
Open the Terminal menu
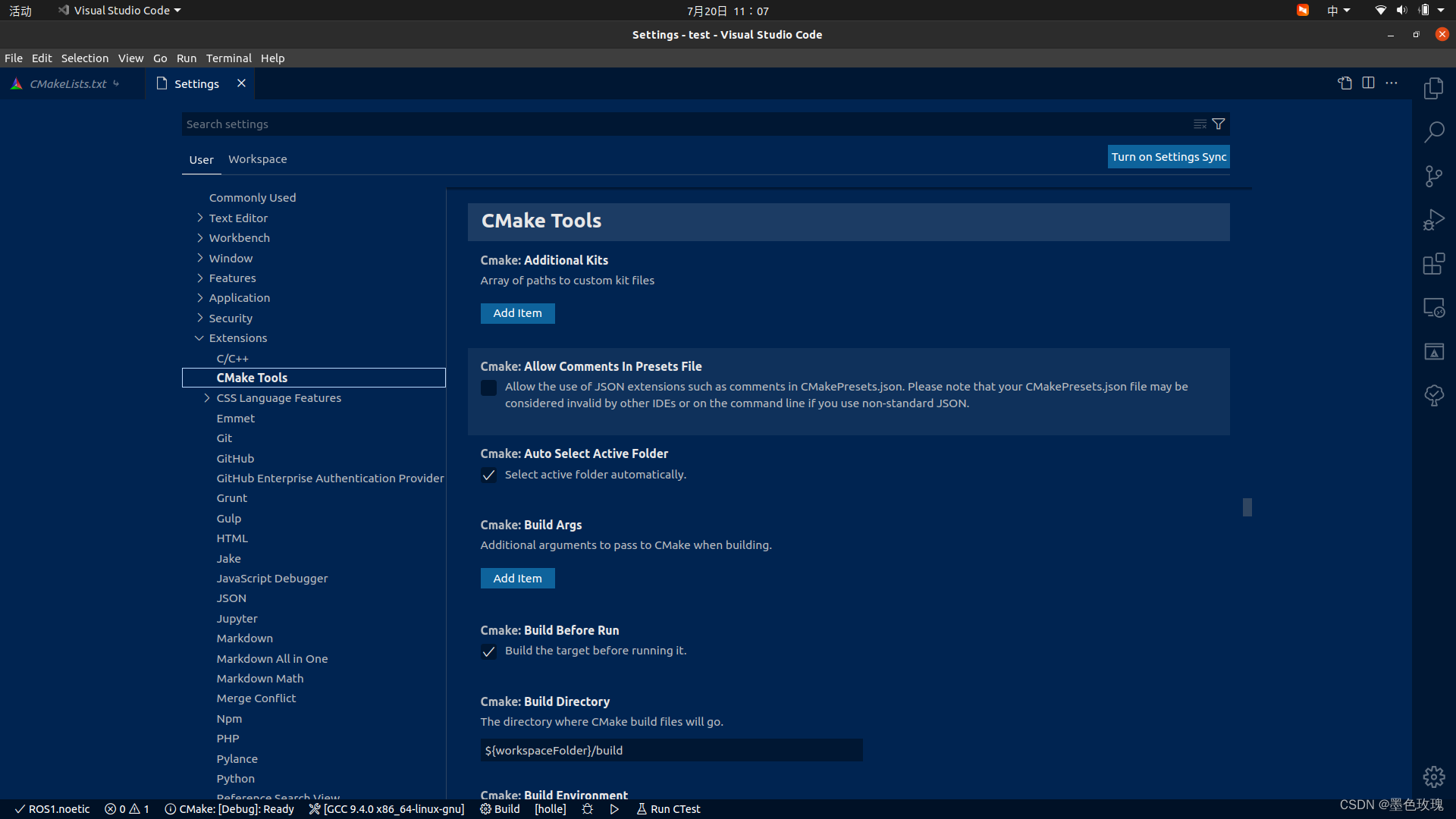[229, 58]
